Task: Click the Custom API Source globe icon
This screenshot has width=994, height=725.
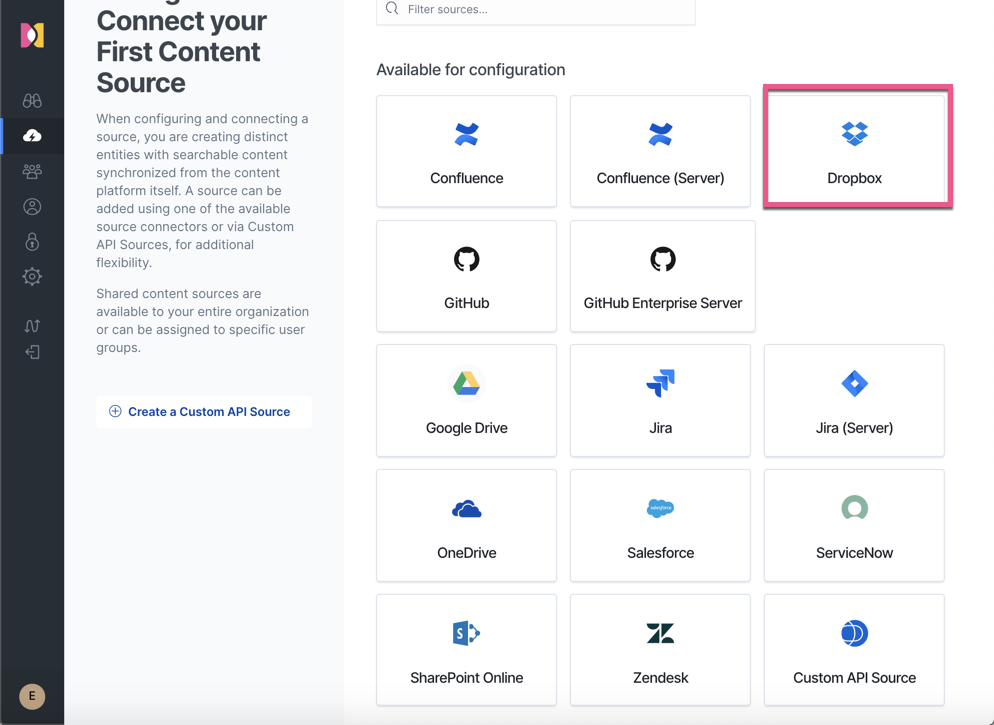Action: click(x=855, y=633)
